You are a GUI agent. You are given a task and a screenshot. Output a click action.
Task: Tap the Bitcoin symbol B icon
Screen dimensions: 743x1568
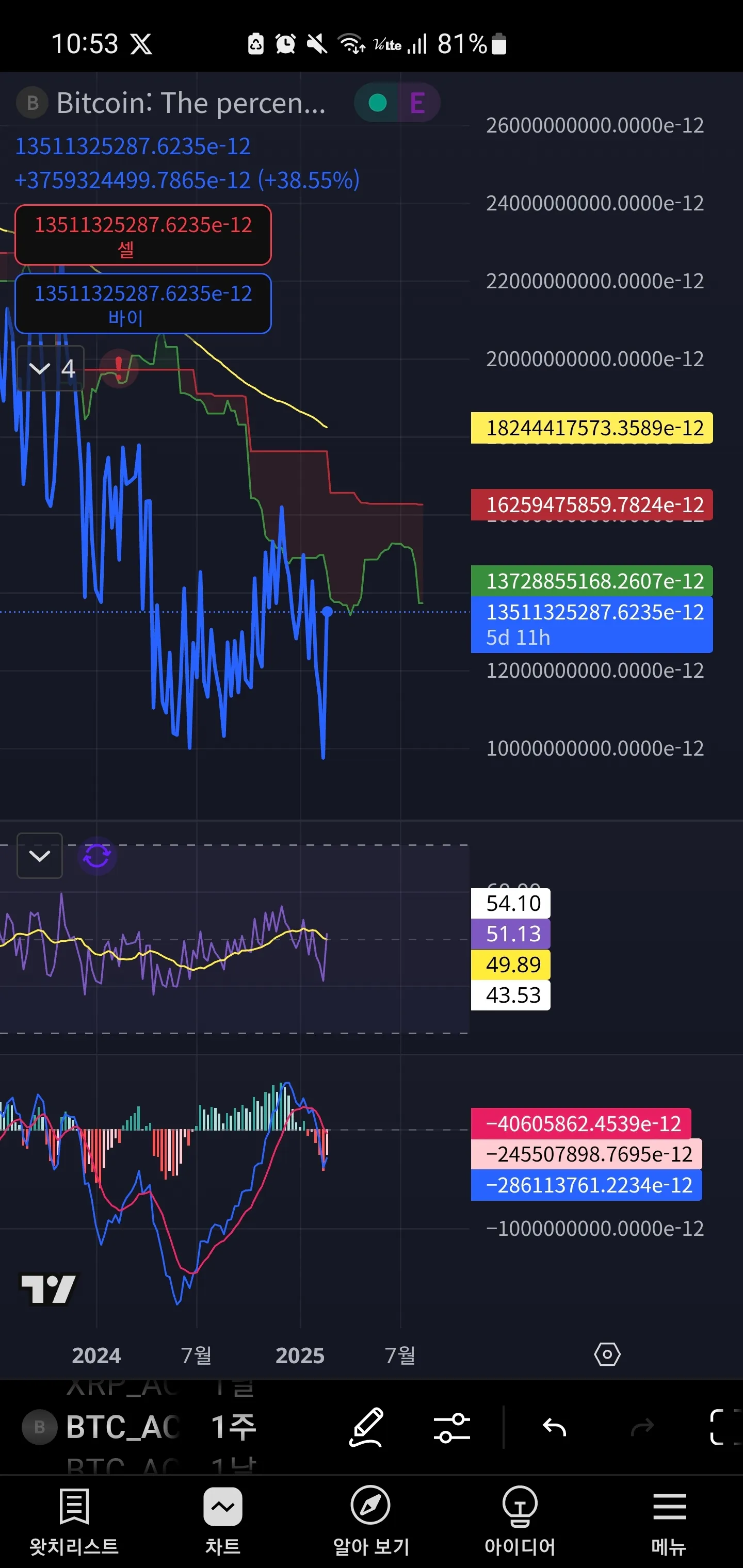33,103
